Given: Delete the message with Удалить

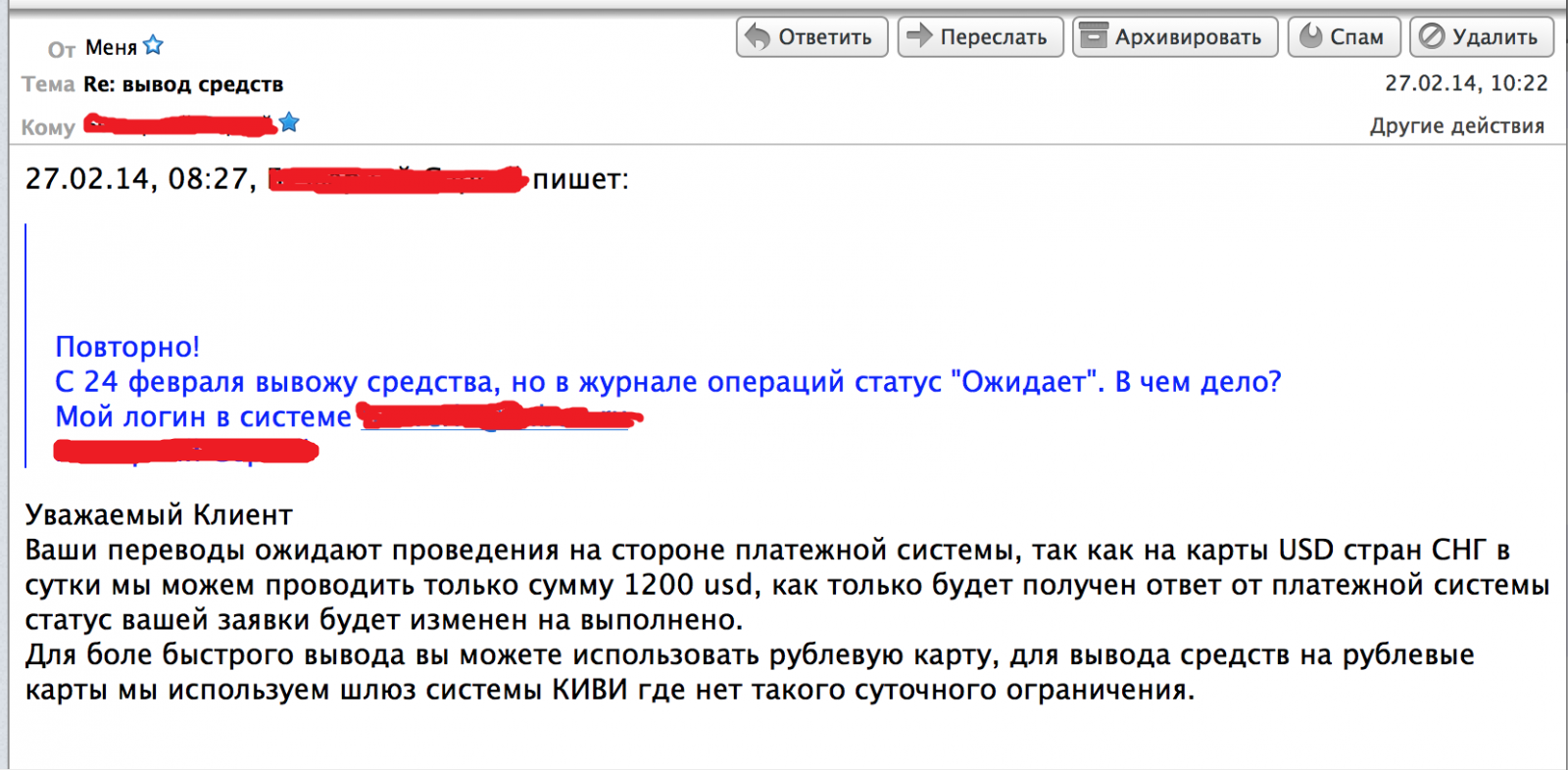Looking at the screenshot, I should tap(1481, 37).
